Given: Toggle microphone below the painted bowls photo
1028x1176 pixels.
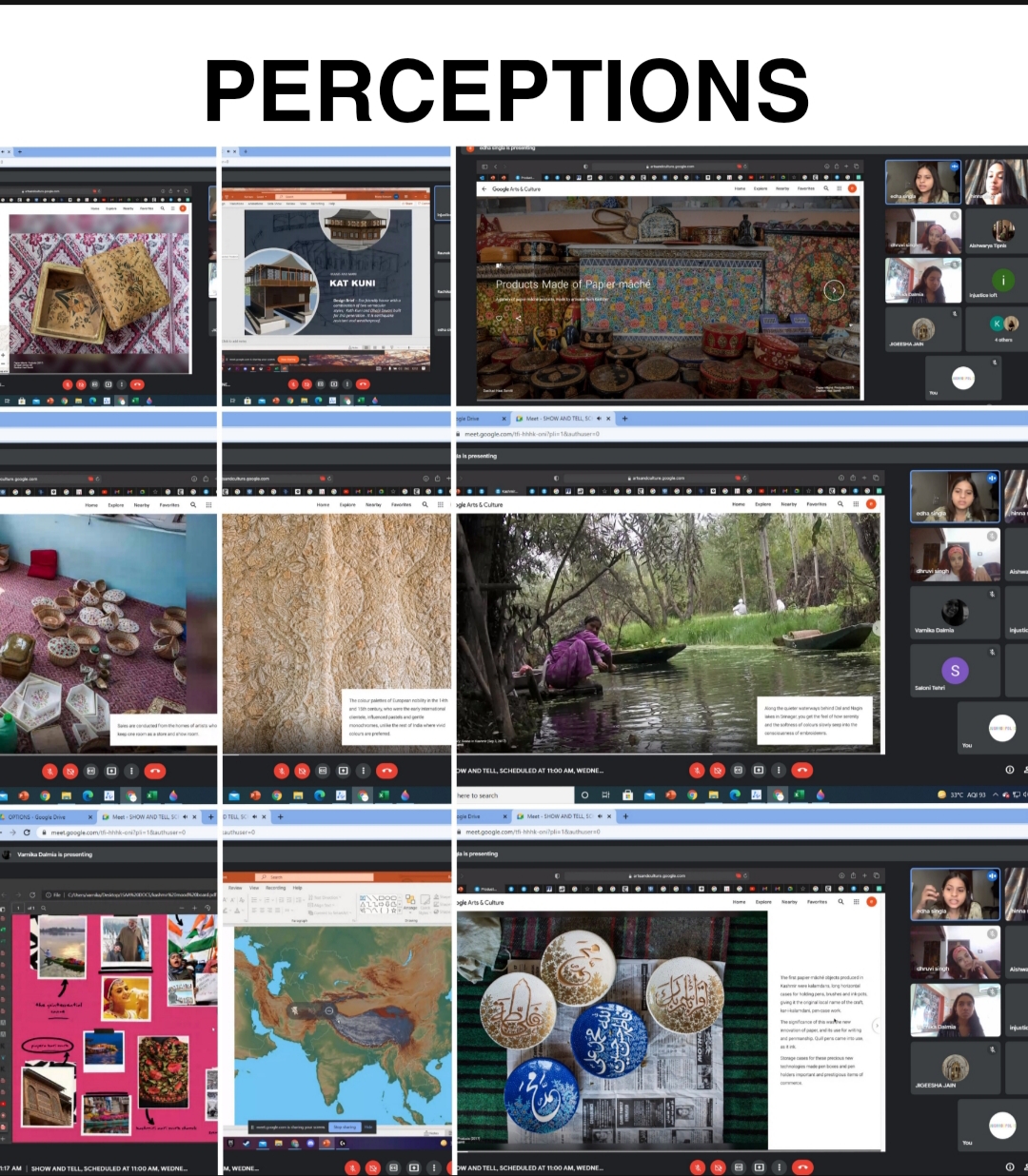Looking at the screenshot, I should [49, 771].
